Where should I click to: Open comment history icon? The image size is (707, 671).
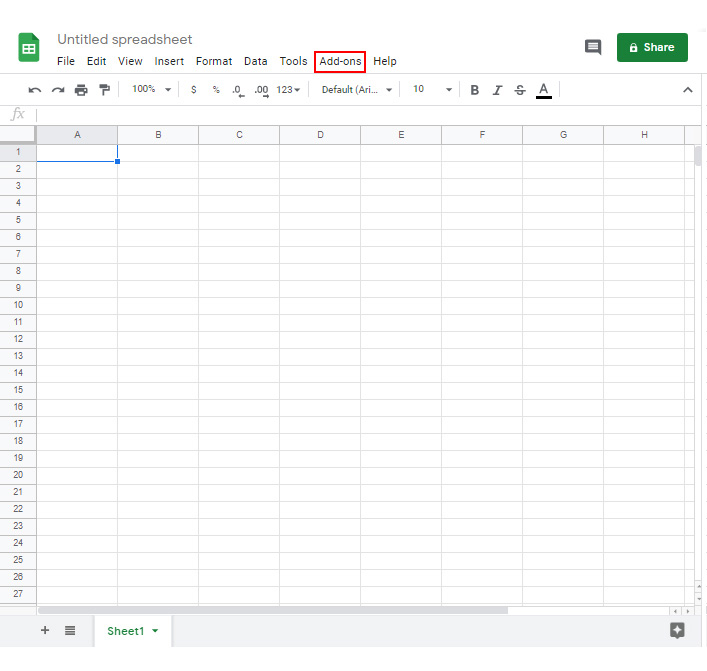[593, 47]
